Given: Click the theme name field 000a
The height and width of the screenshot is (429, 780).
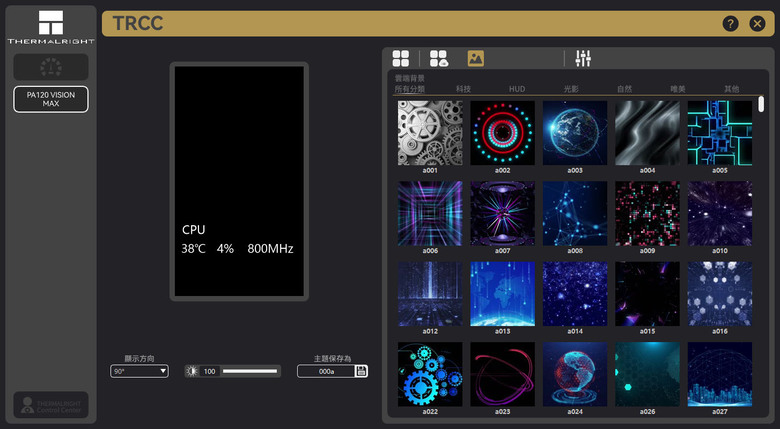Looking at the screenshot, I should click(326, 371).
